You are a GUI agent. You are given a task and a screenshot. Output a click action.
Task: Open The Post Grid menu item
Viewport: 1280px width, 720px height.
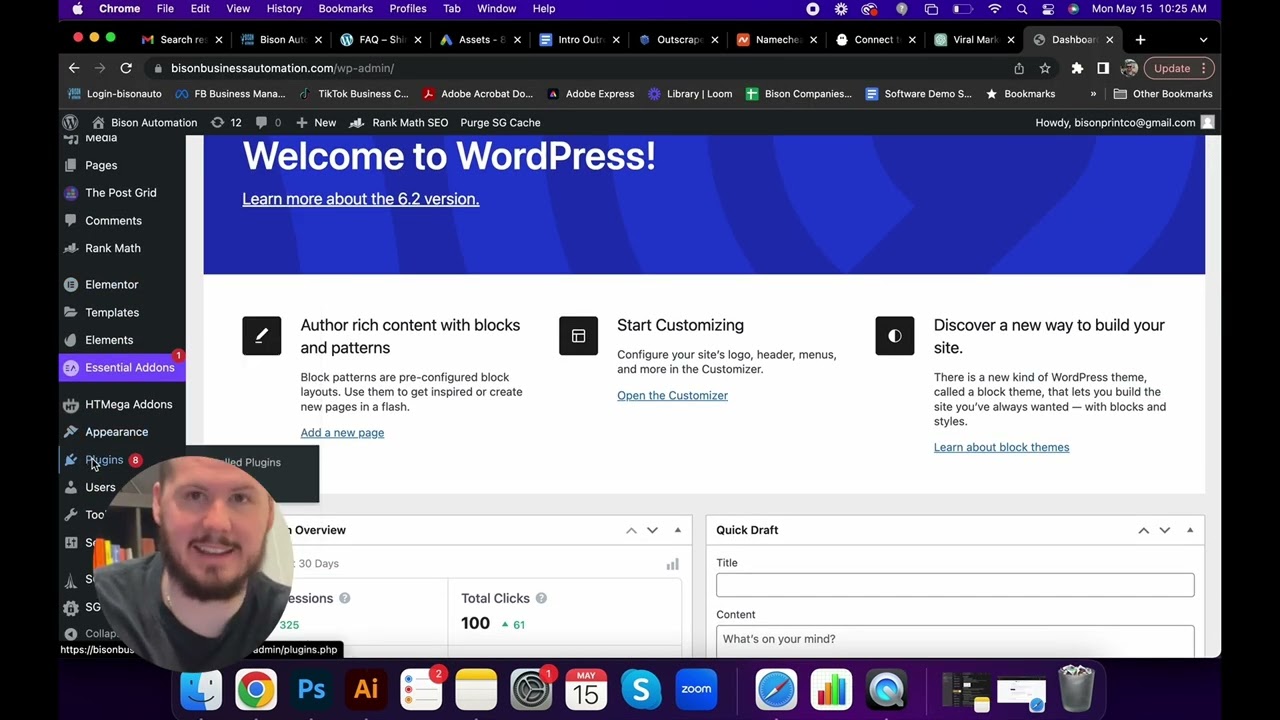pos(120,193)
